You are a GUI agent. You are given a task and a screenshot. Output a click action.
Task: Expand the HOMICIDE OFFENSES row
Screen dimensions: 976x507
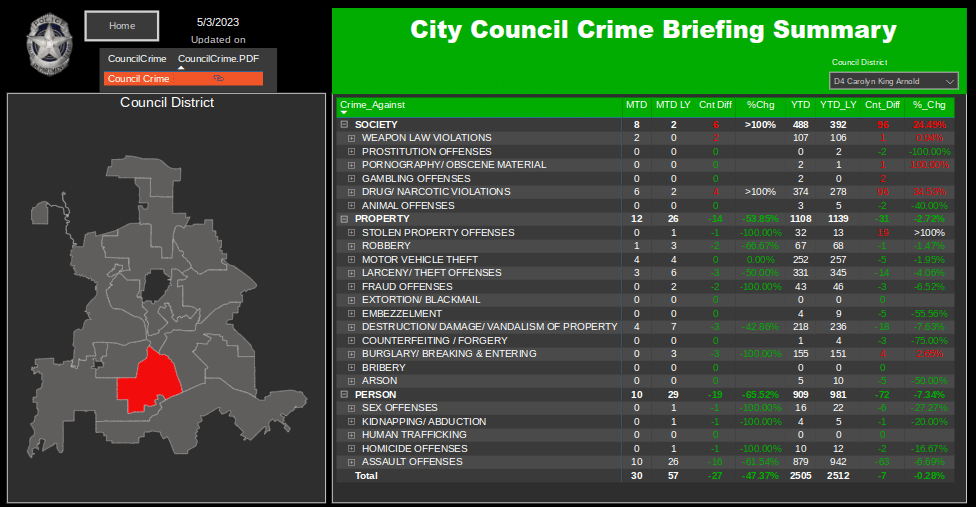(x=351, y=449)
